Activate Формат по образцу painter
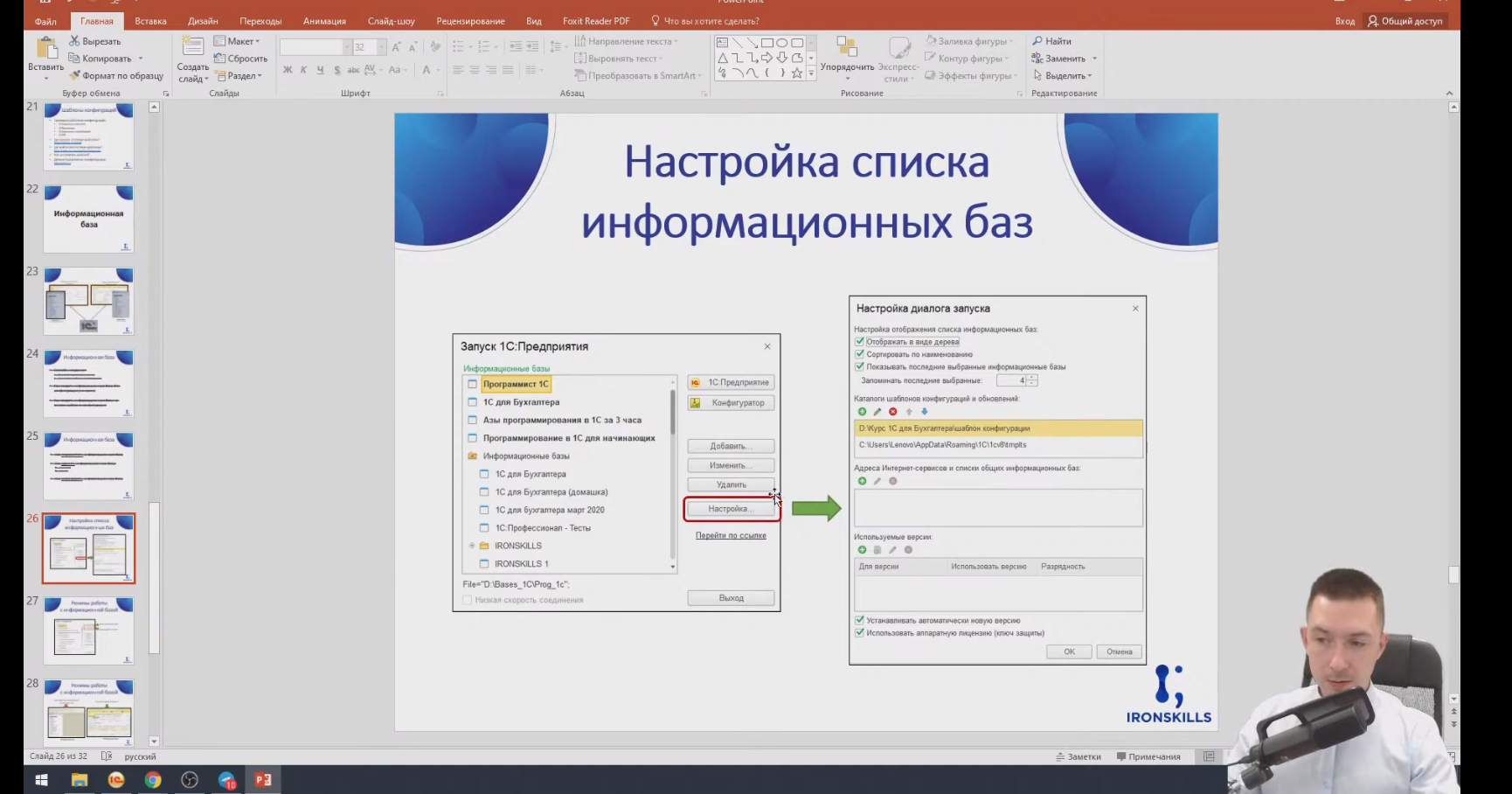The image size is (1512, 794). [116, 76]
